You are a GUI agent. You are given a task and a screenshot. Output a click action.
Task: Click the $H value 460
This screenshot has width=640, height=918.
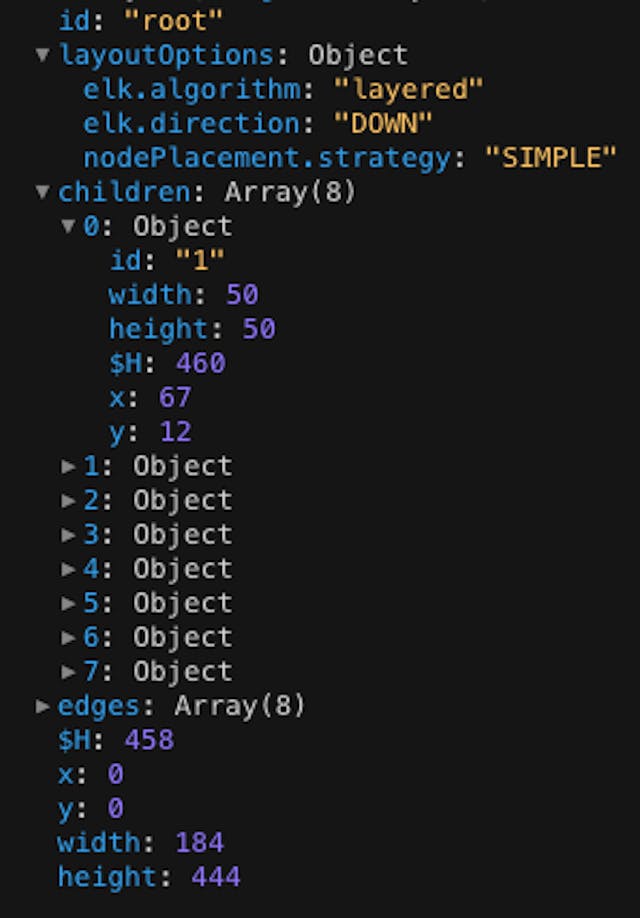pos(201,363)
